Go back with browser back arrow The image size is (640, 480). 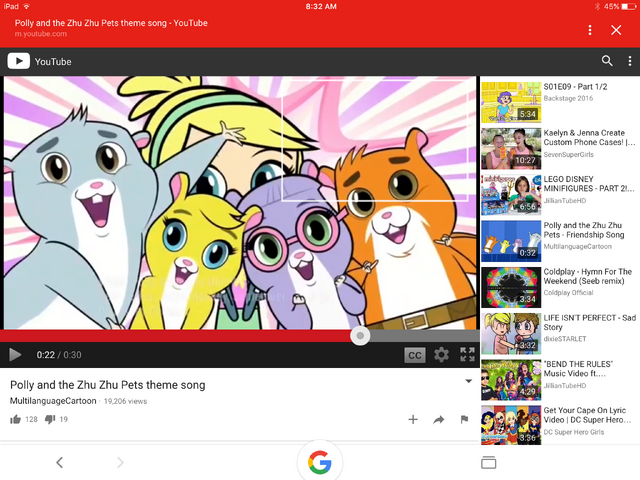(60, 462)
